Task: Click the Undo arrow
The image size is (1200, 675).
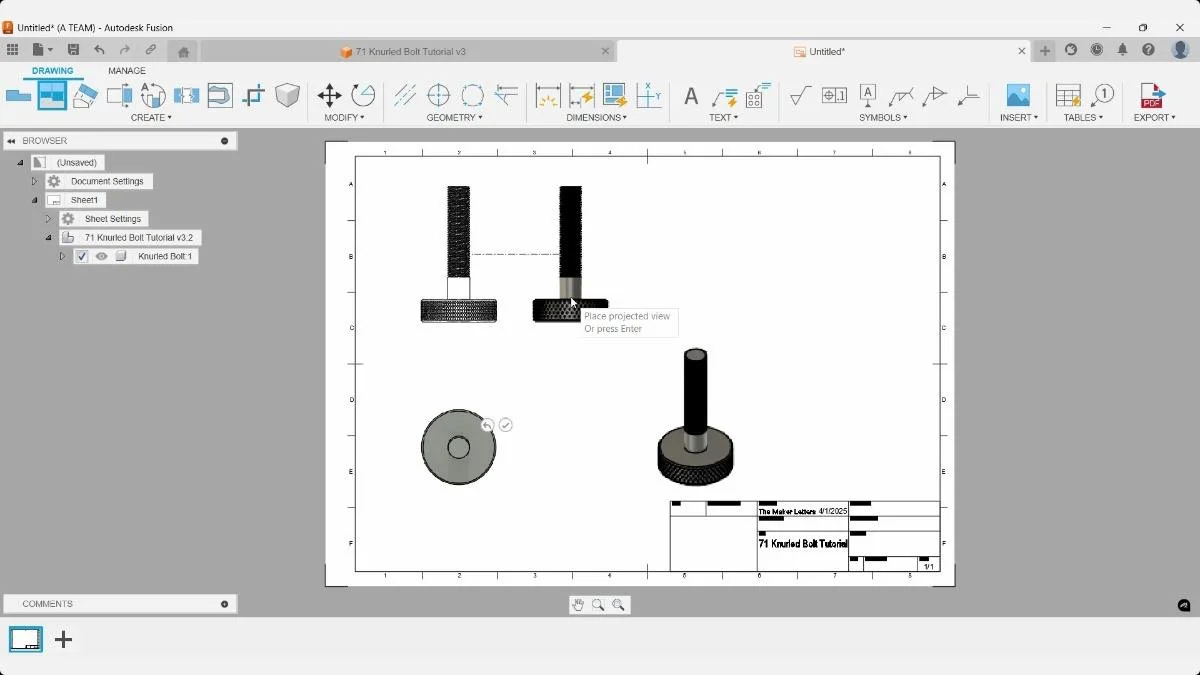Action: (x=99, y=50)
